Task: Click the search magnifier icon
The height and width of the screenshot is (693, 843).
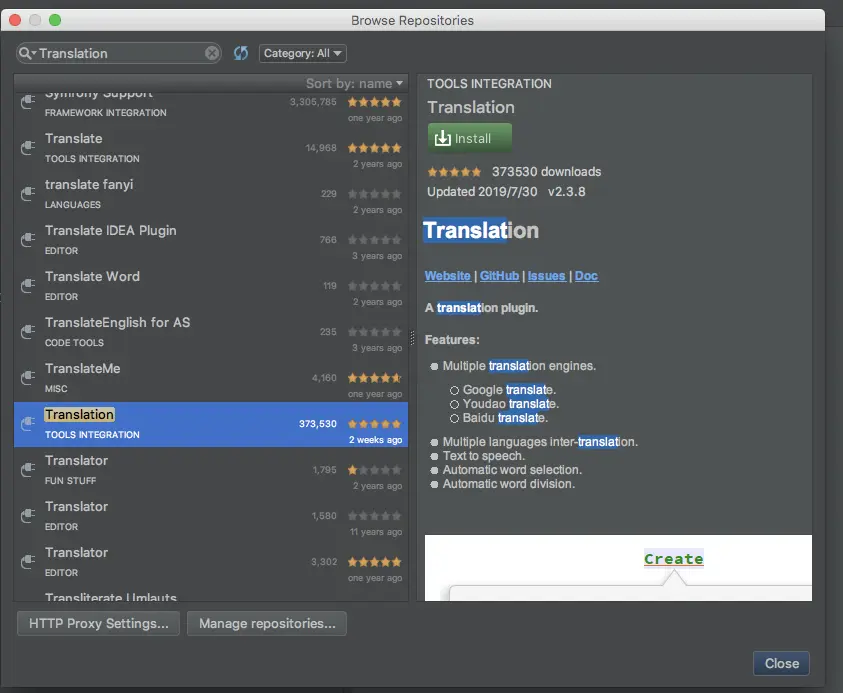Action: tap(25, 53)
